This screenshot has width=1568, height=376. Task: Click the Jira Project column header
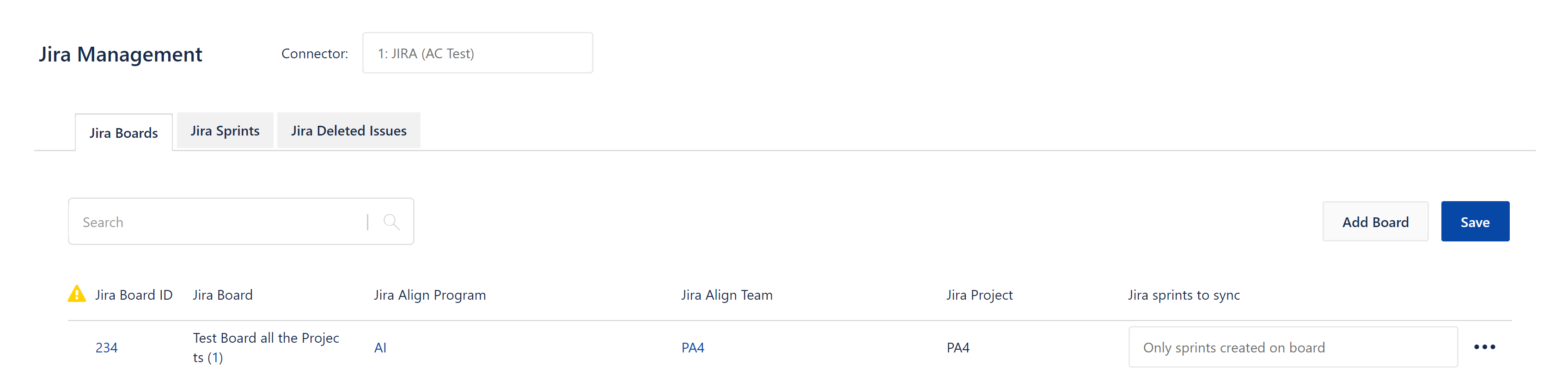979,294
